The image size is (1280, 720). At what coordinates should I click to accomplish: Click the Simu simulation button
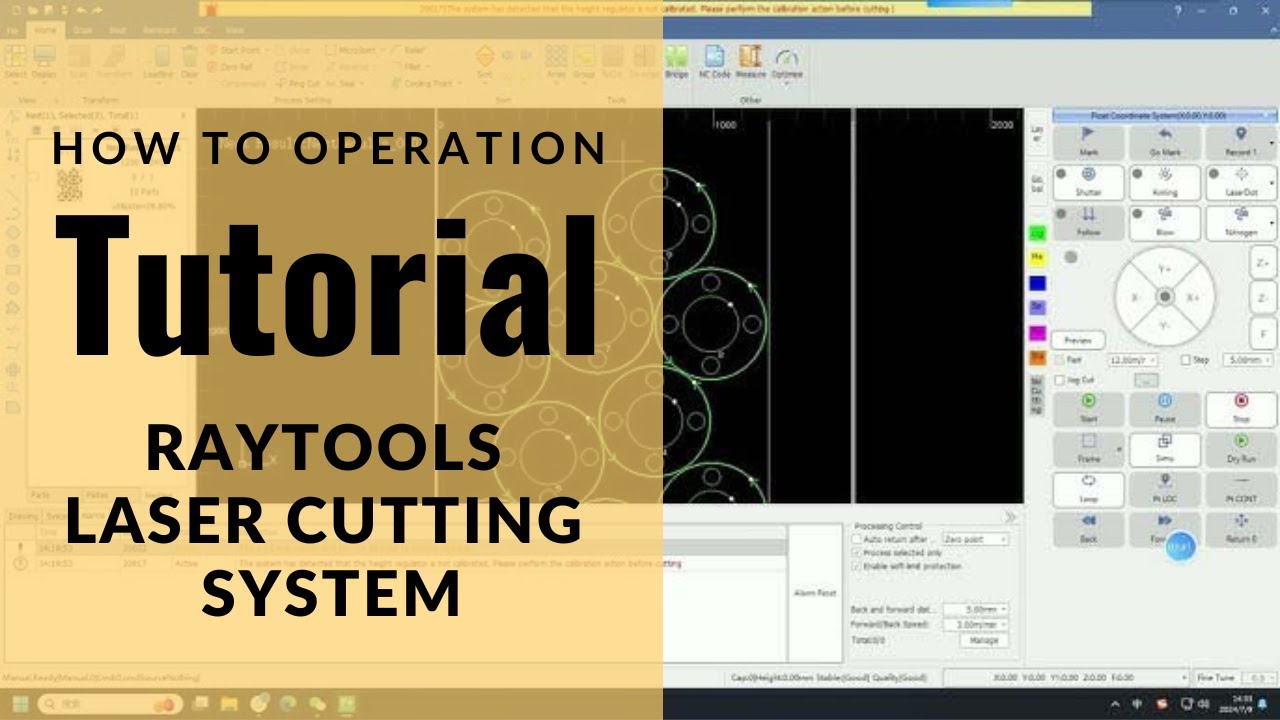click(x=1165, y=448)
